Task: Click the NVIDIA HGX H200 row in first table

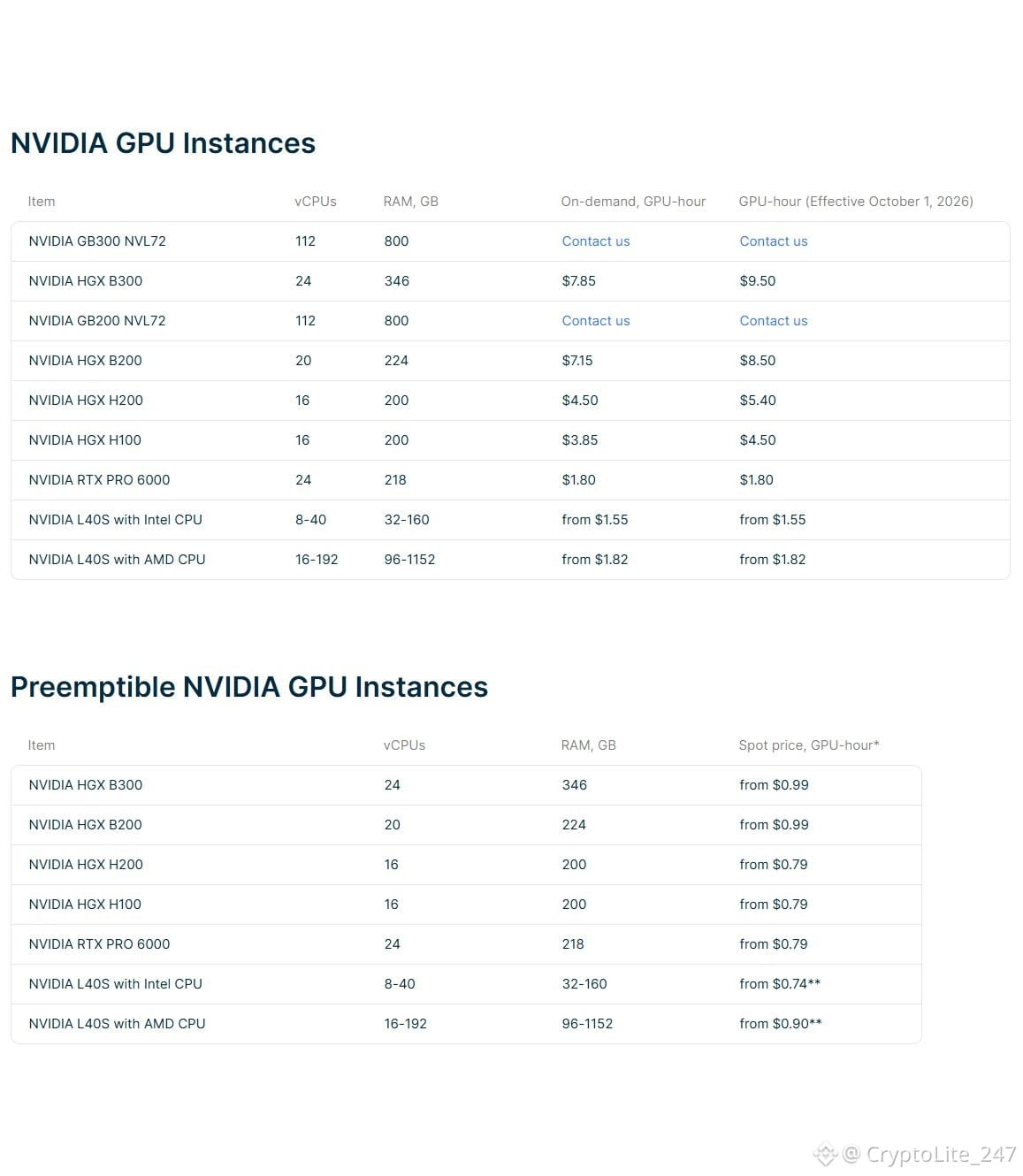Action: point(510,401)
